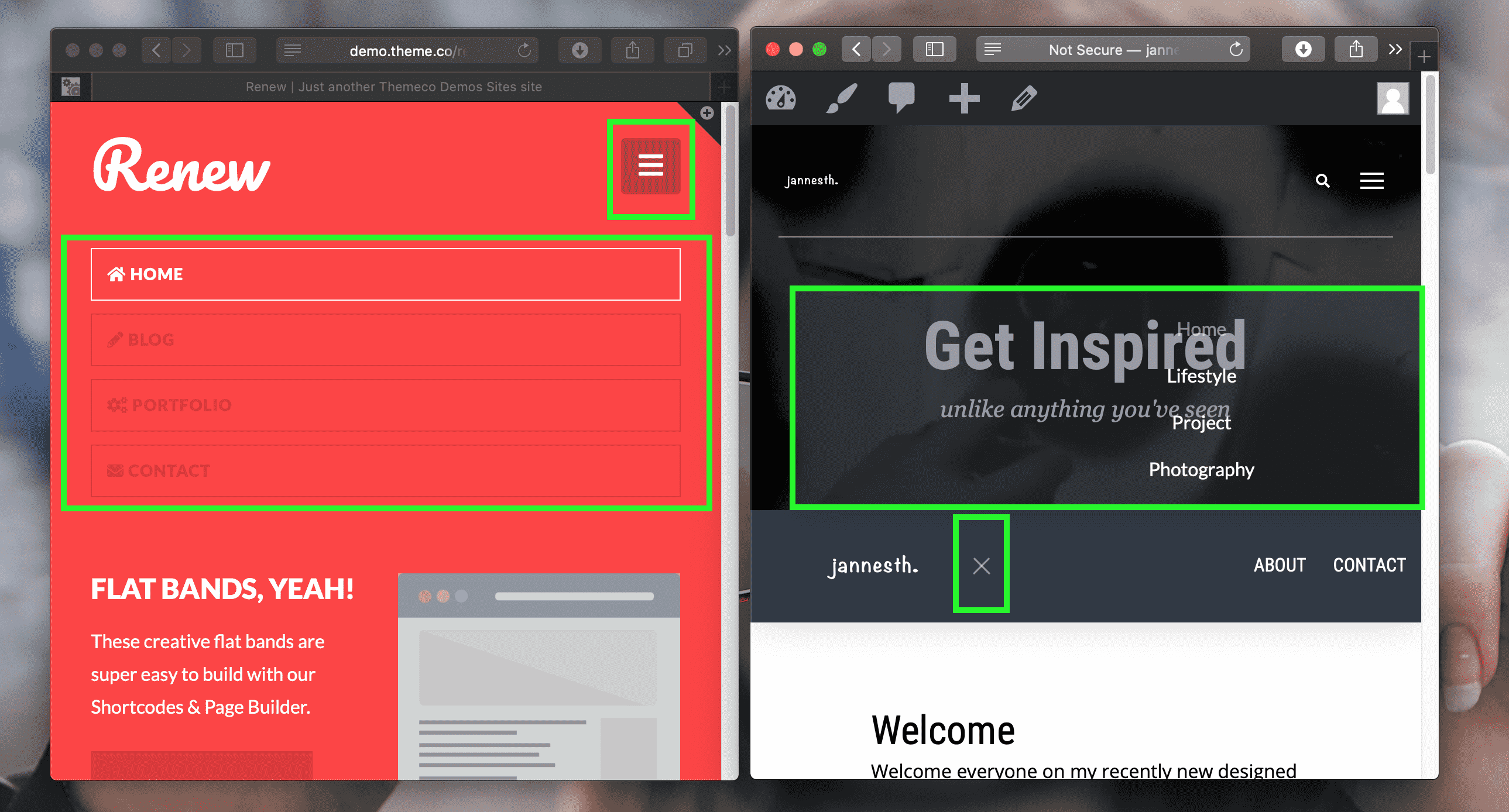Show downloads in the right Safari window

(1304, 49)
